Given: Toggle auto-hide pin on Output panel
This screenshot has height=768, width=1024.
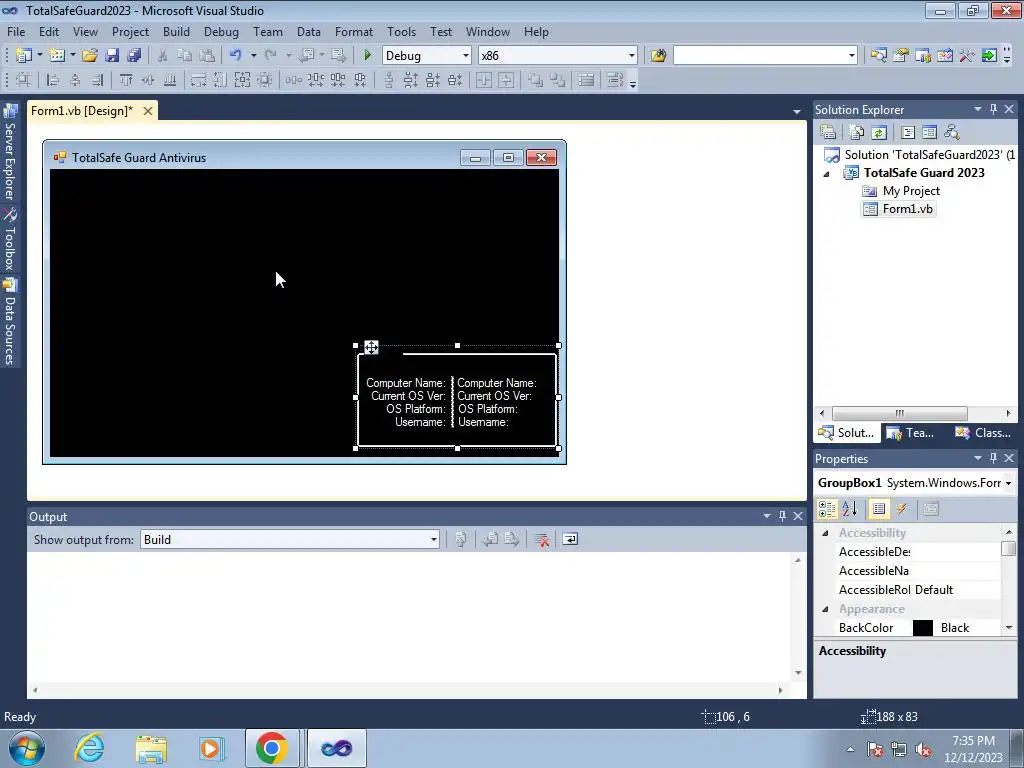Looking at the screenshot, I should 782,516.
